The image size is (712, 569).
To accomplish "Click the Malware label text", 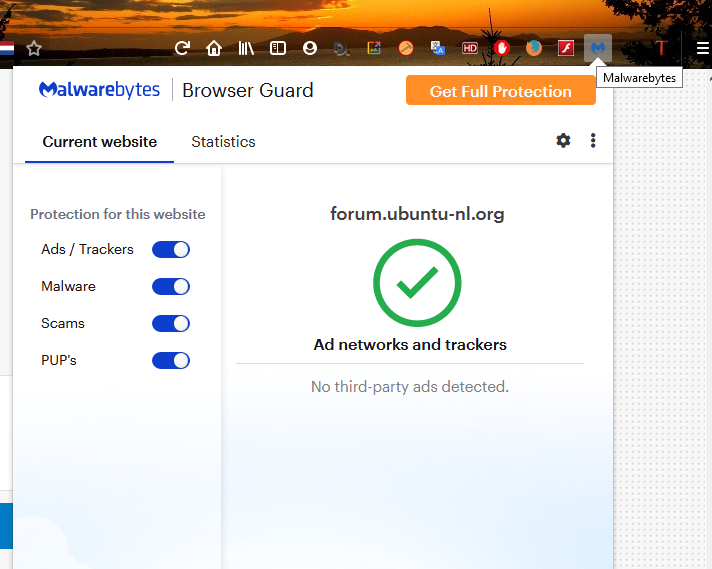I will click(68, 287).
